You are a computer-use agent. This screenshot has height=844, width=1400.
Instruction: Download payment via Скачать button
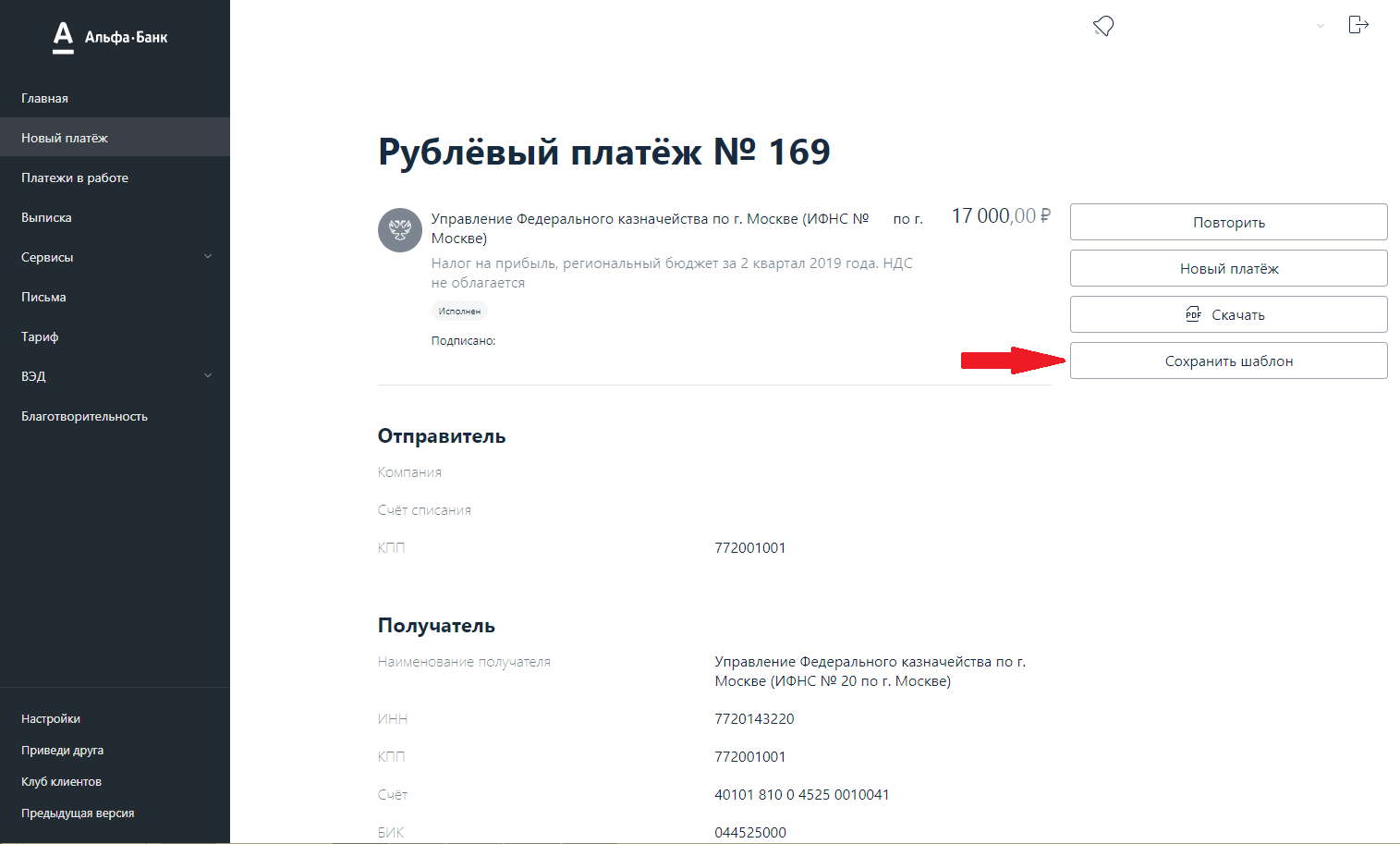click(x=1228, y=314)
